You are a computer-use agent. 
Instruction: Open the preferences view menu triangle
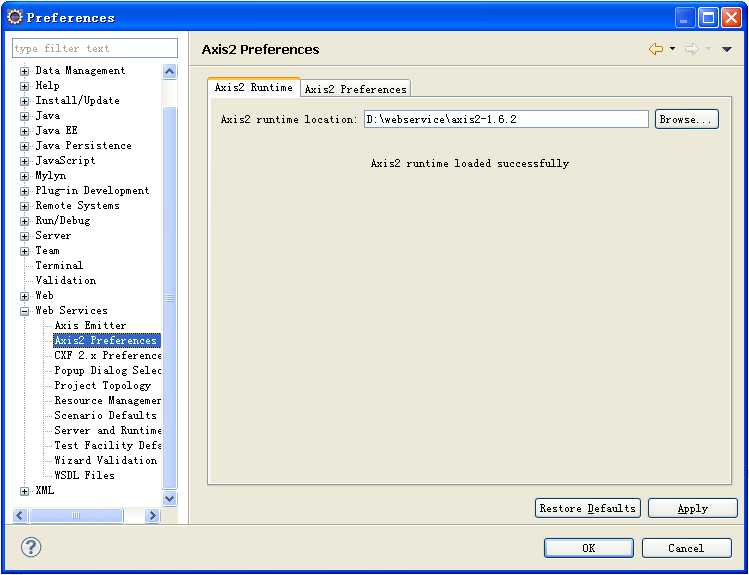[x=727, y=49]
